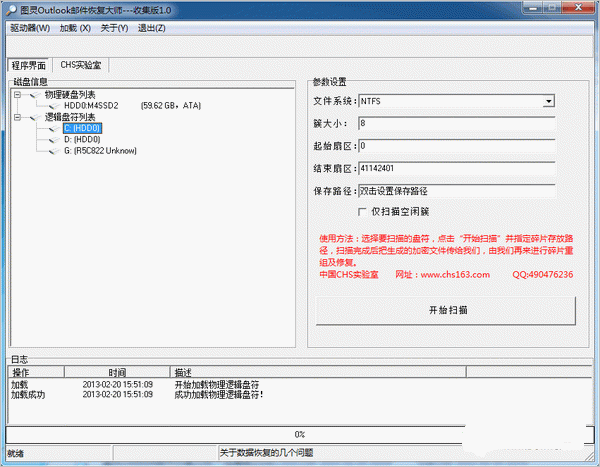
Task: Select the G: (R5C822 Unknow) drive
Action: (100, 151)
